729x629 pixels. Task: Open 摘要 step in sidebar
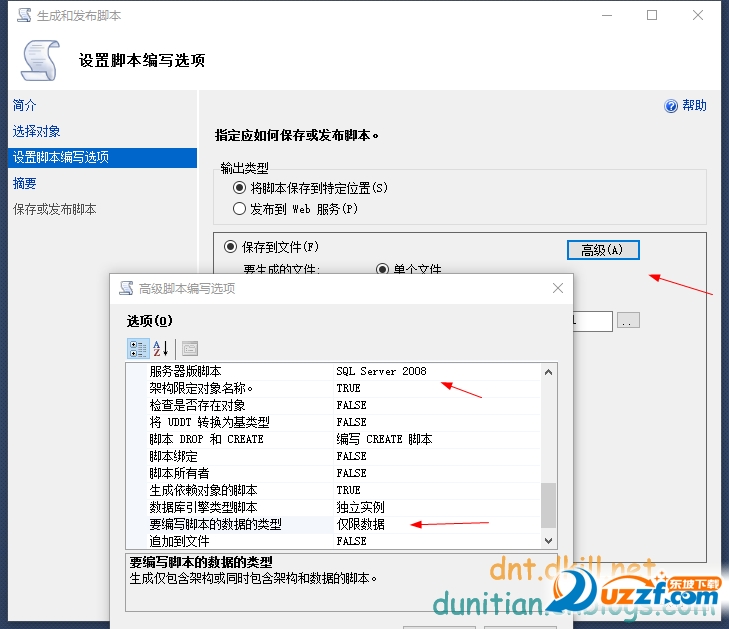click(x=25, y=183)
